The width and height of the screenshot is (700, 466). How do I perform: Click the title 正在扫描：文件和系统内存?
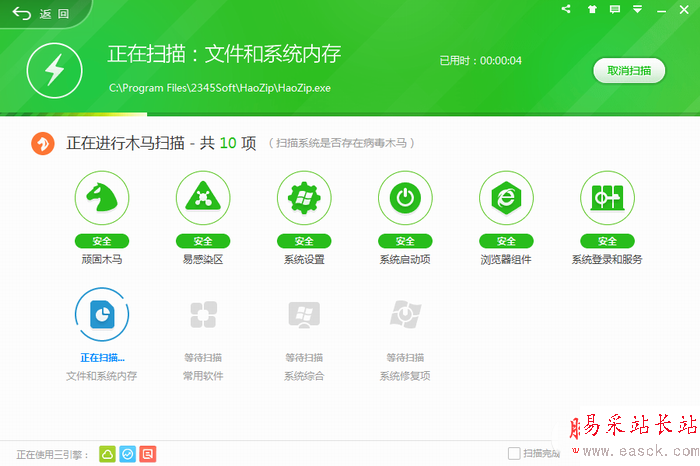click(x=224, y=54)
